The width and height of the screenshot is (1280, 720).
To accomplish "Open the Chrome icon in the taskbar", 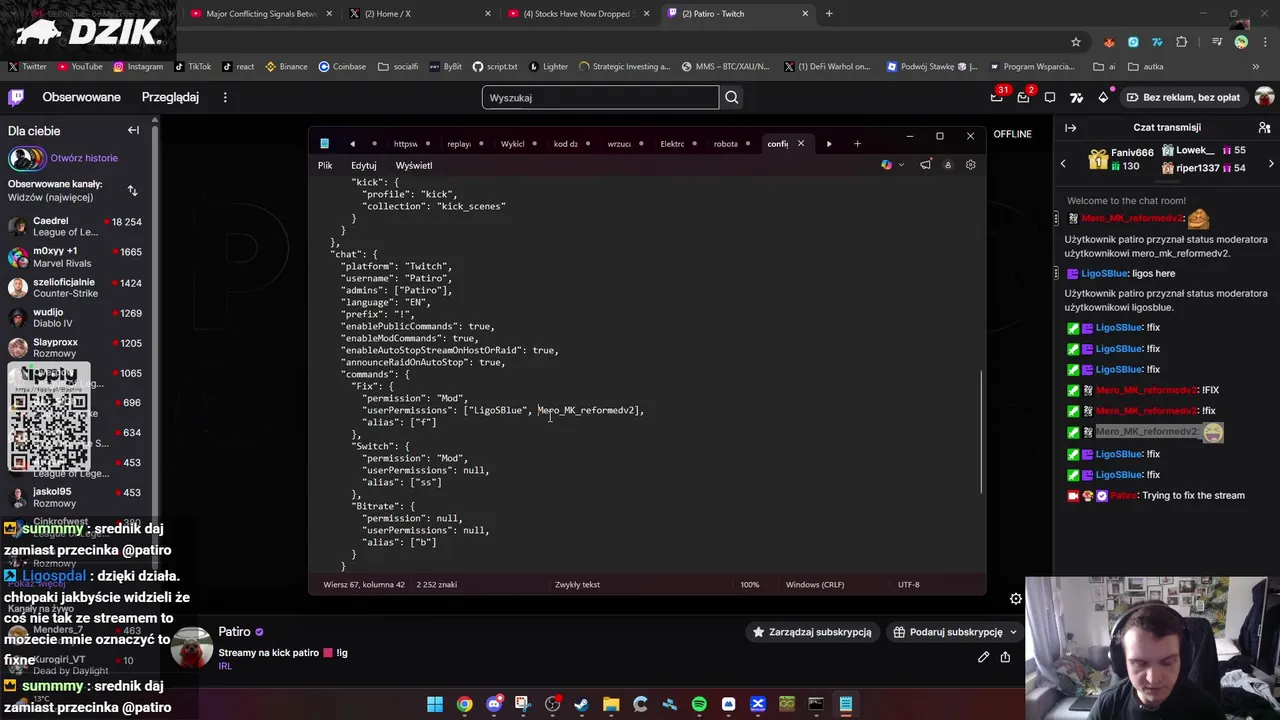I will [x=465, y=704].
